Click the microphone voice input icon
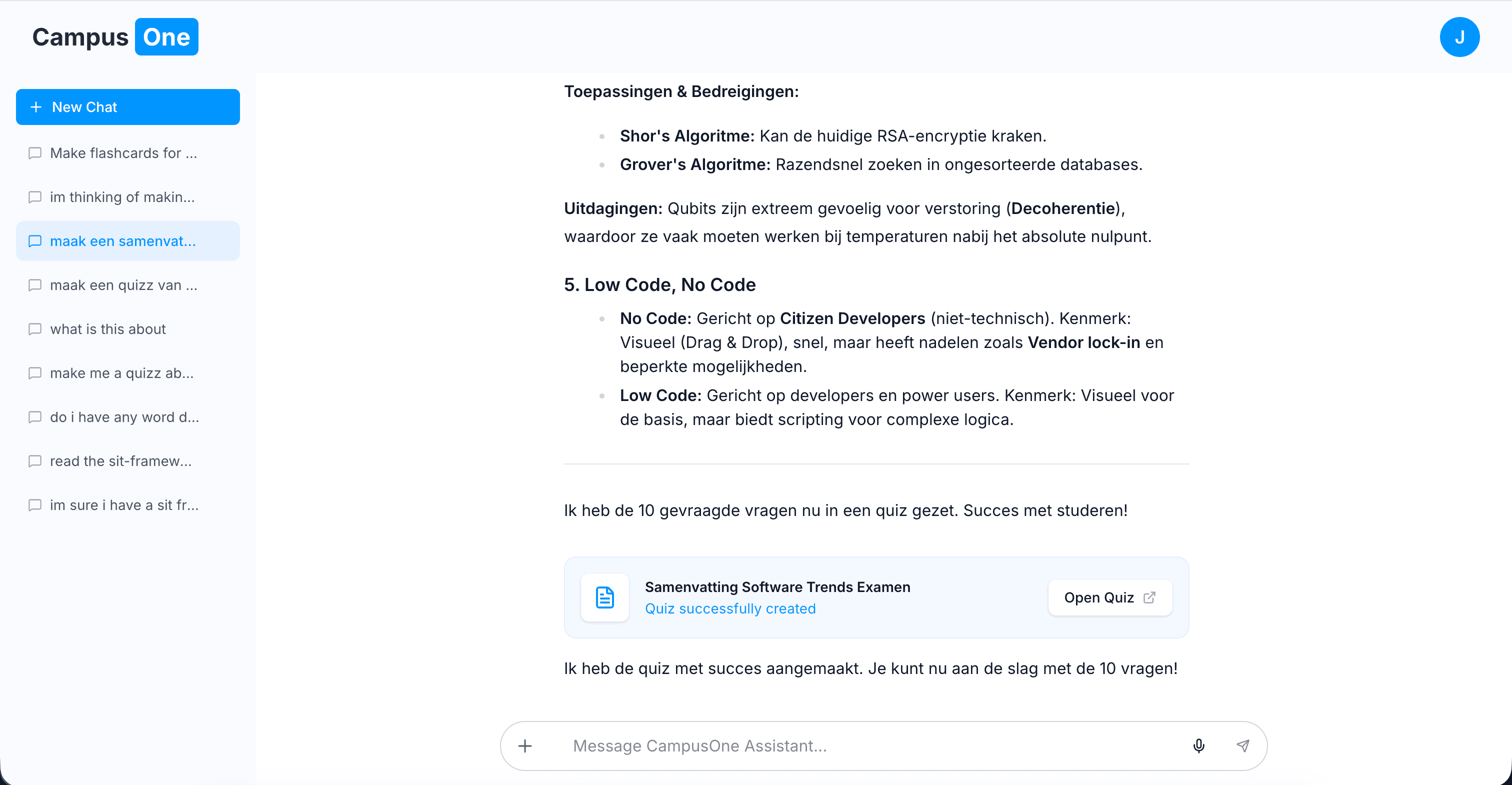 coord(1198,745)
